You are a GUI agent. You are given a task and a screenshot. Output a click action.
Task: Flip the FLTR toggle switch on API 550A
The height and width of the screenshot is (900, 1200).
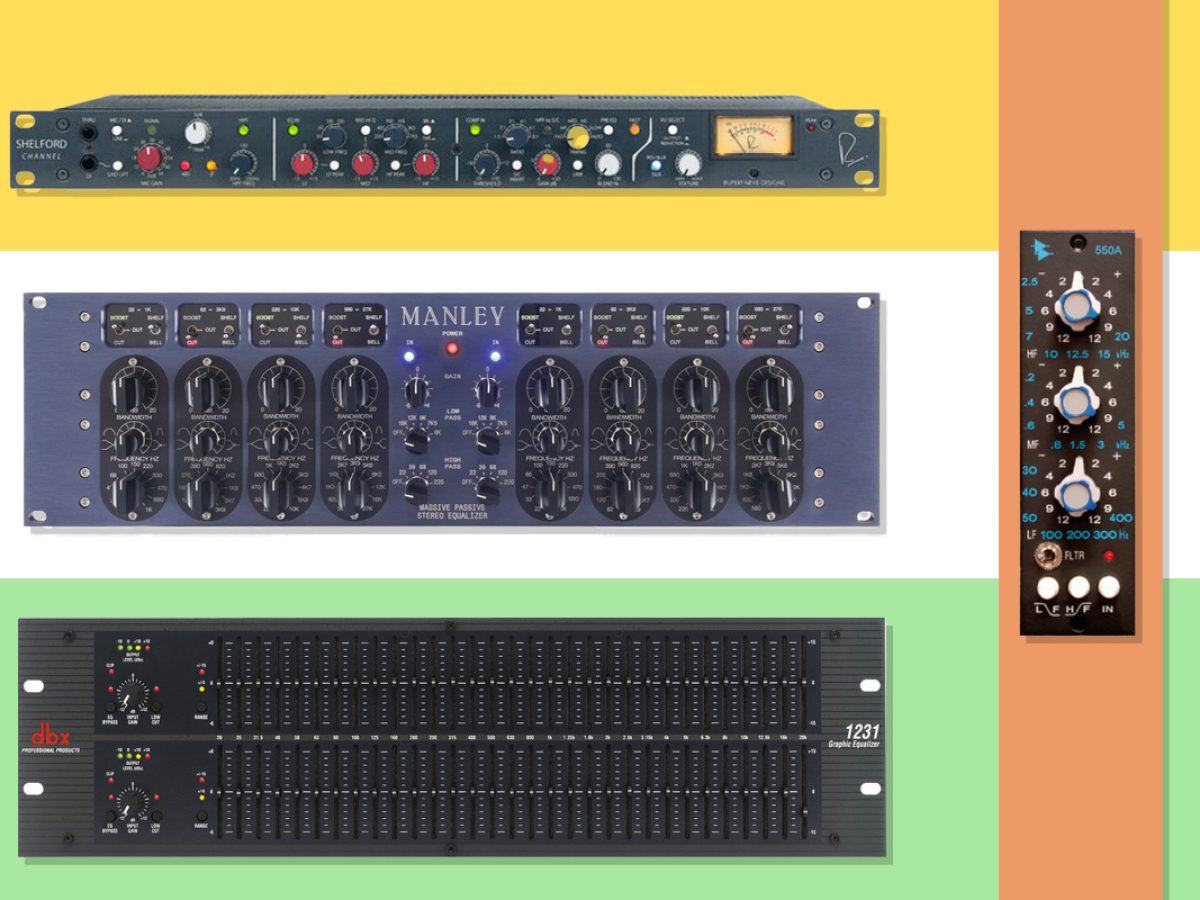coord(1047,556)
